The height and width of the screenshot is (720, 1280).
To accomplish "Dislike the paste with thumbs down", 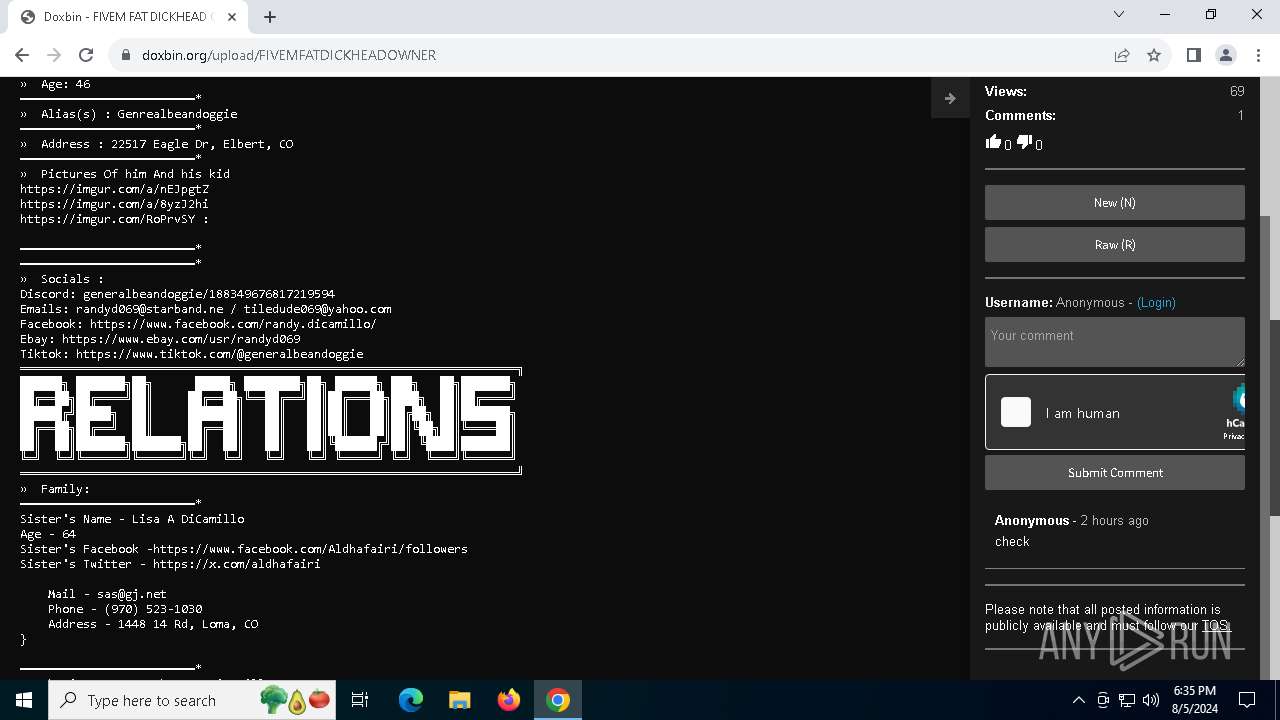I will pyautogui.click(x=1024, y=142).
